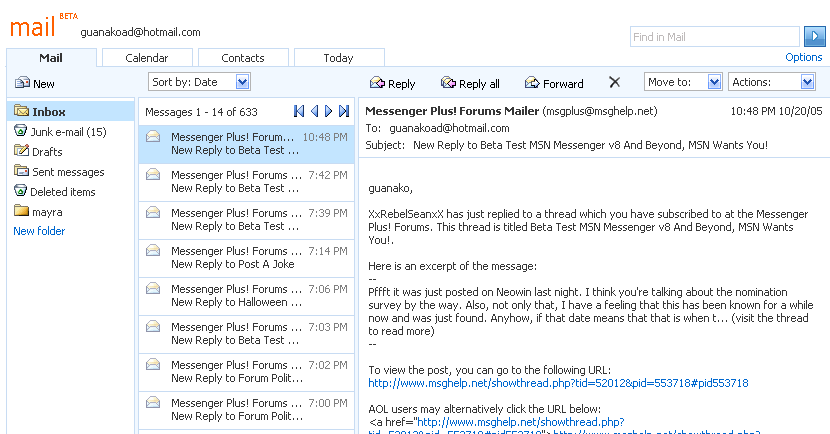Click envelope icon of 10:48 PM message
Image resolution: width=830 pixels, height=434 pixels.
(153, 137)
